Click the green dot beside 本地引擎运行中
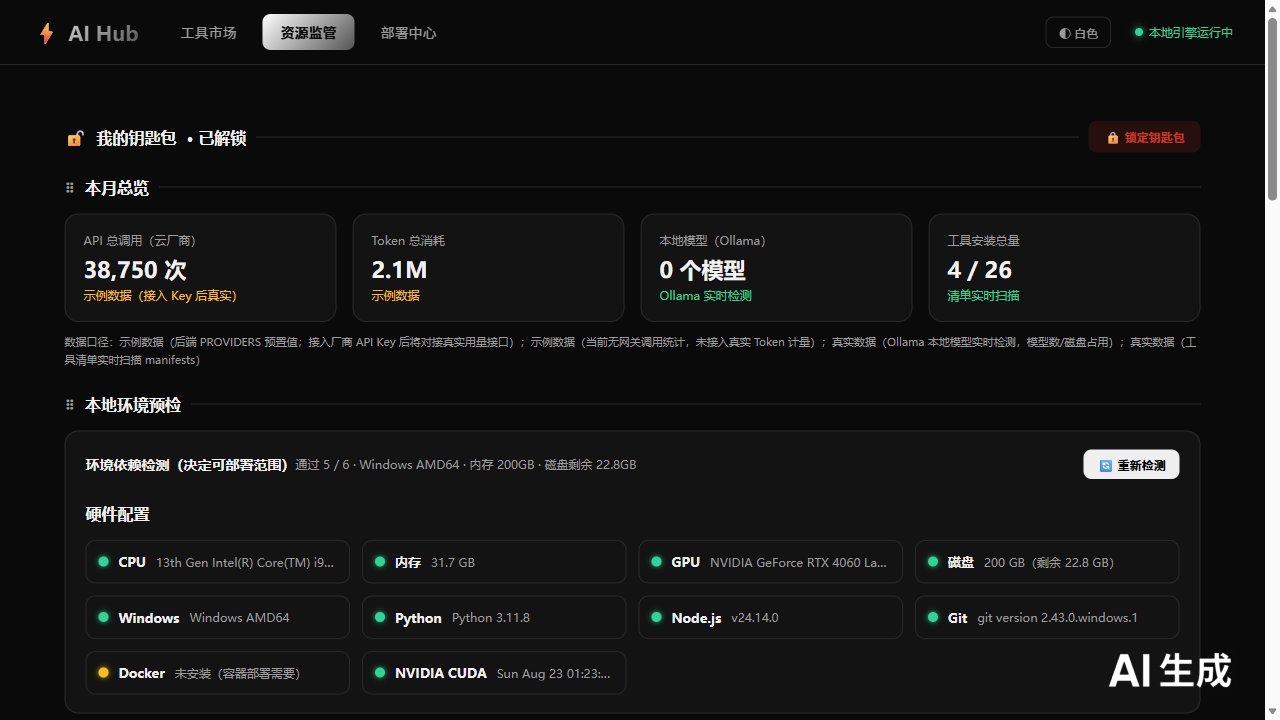 pos(1138,32)
